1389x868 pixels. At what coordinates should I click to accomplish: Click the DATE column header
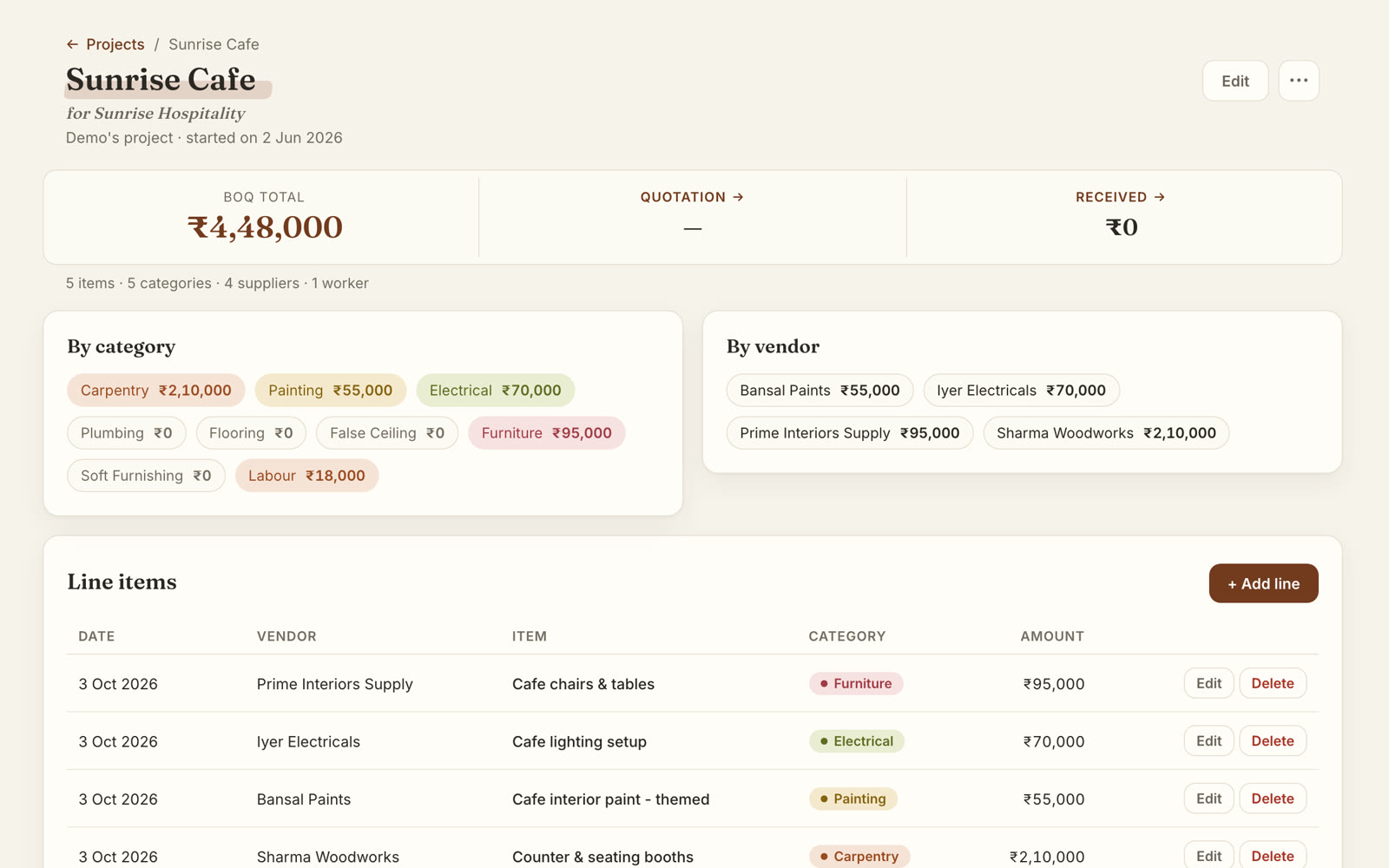click(x=96, y=636)
